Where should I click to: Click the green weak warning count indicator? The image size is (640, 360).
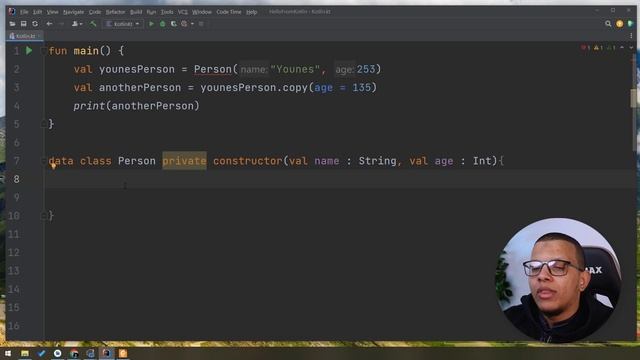click(x=611, y=48)
